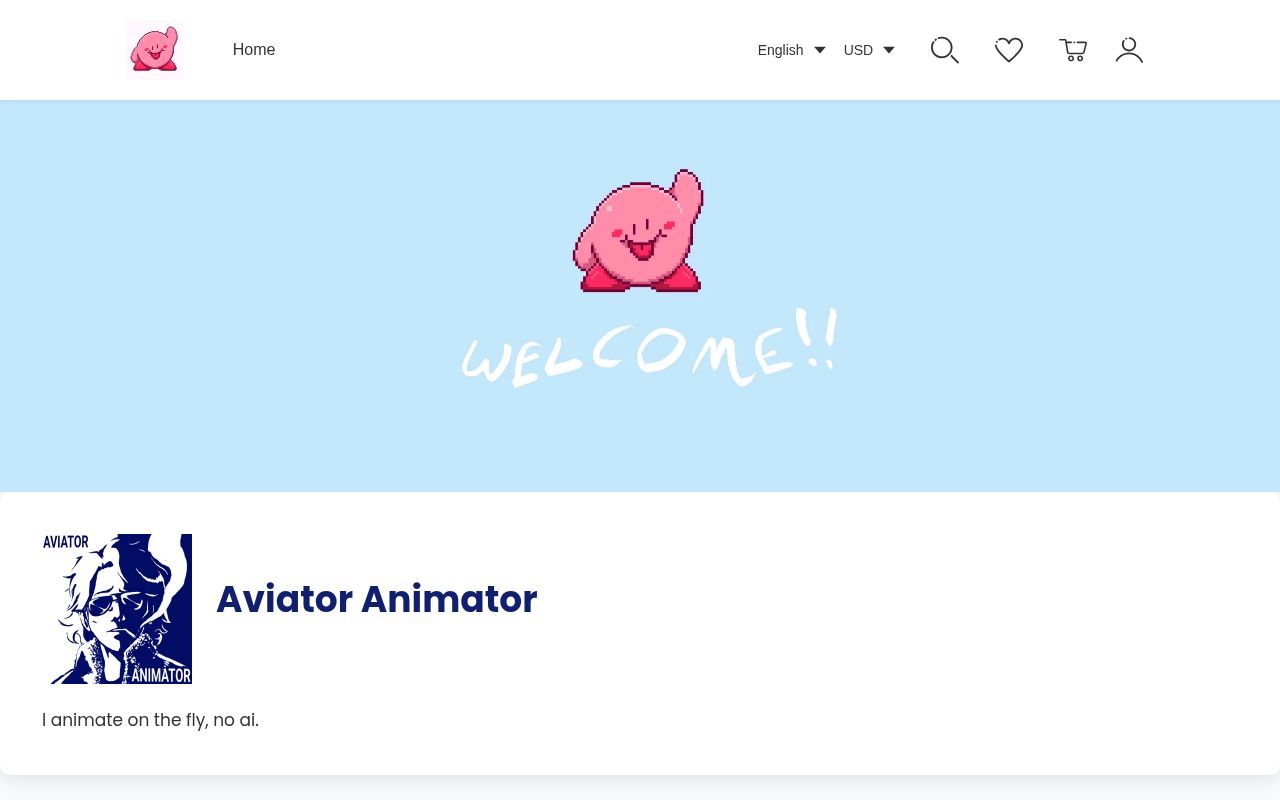Viewport: 1280px width, 800px height.
Task: Open the shopping cart icon
Action: click(x=1073, y=50)
